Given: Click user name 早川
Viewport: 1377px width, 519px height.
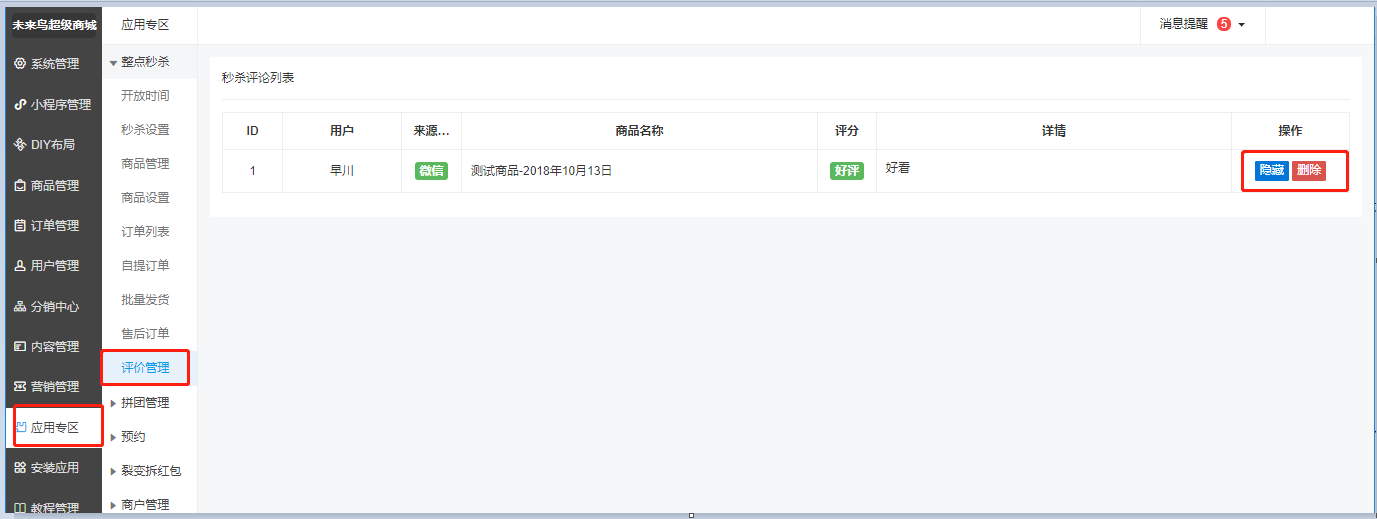Looking at the screenshot, I should coord(342,171).
